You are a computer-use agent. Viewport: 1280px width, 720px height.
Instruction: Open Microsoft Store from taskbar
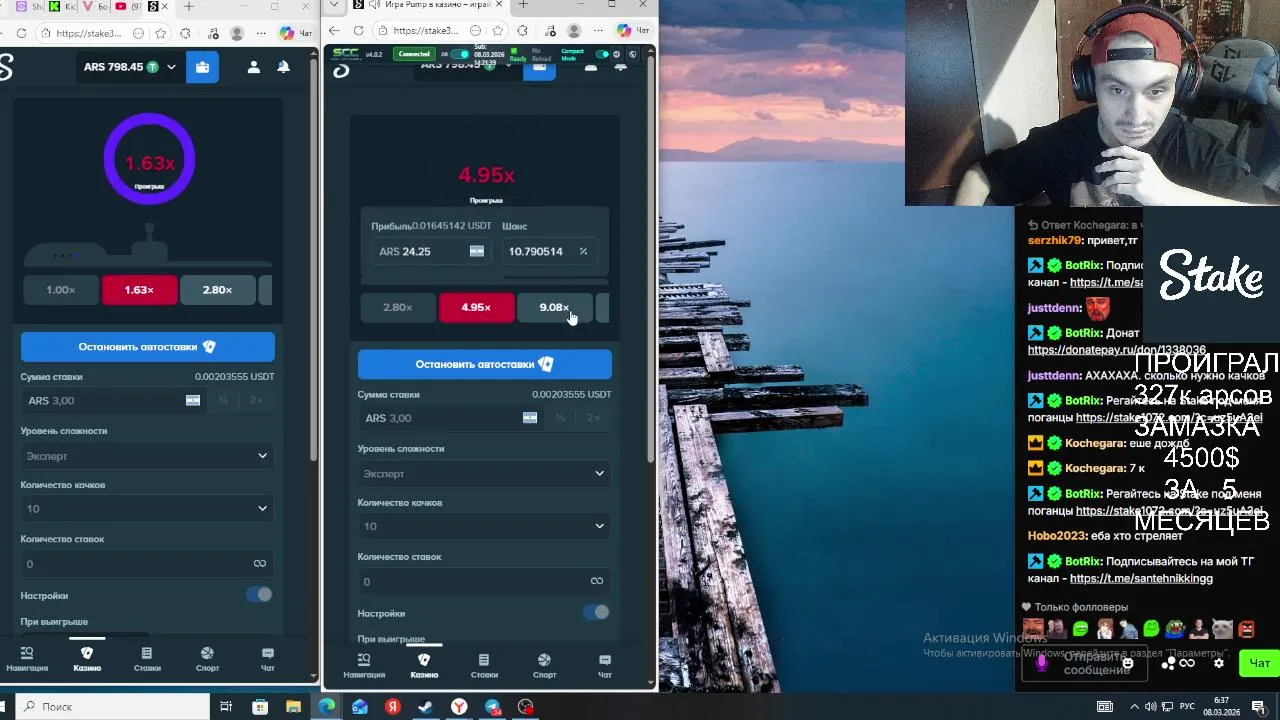point(260,707)
